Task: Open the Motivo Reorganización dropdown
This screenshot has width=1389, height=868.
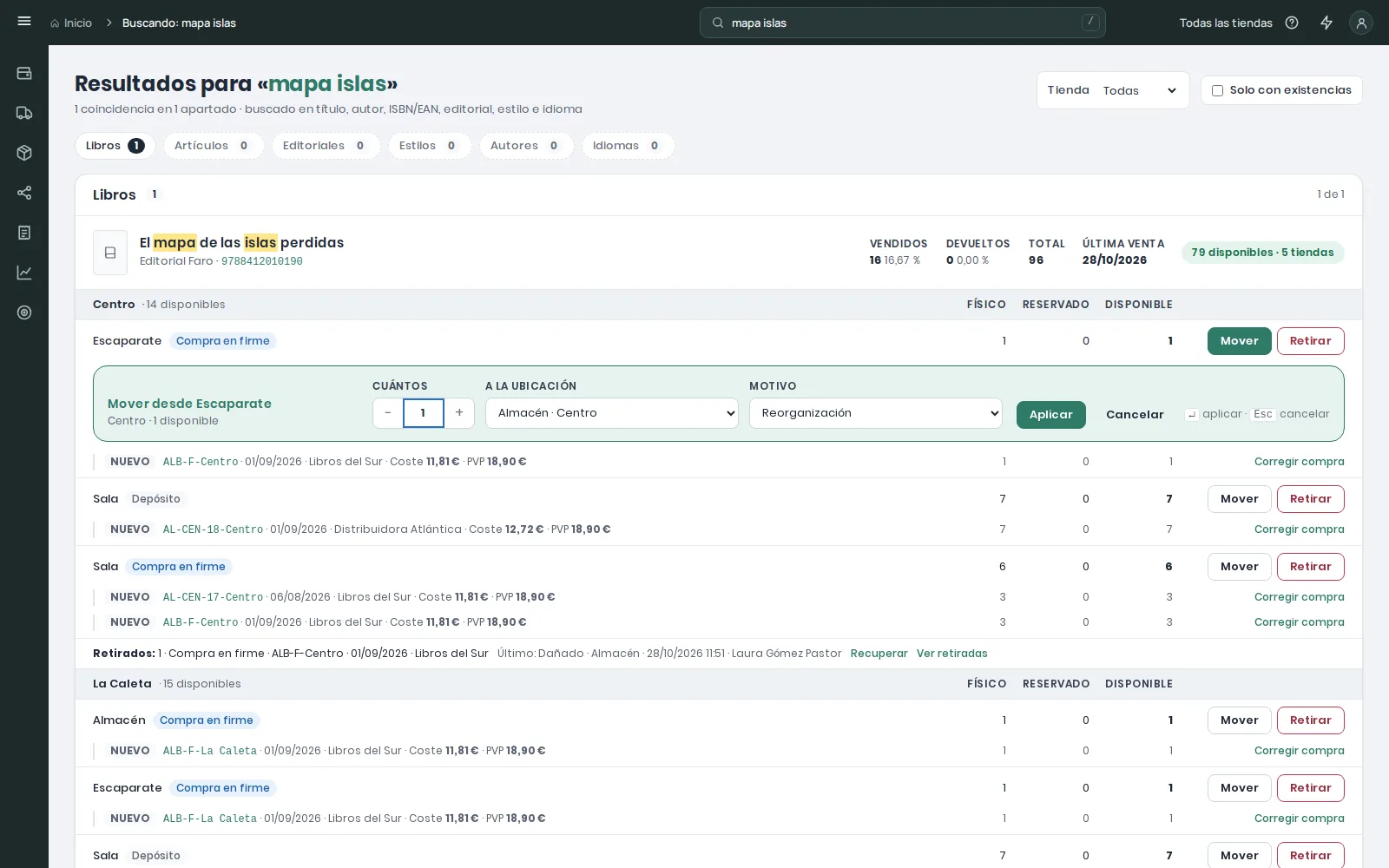Action: [x=876, y=413]
